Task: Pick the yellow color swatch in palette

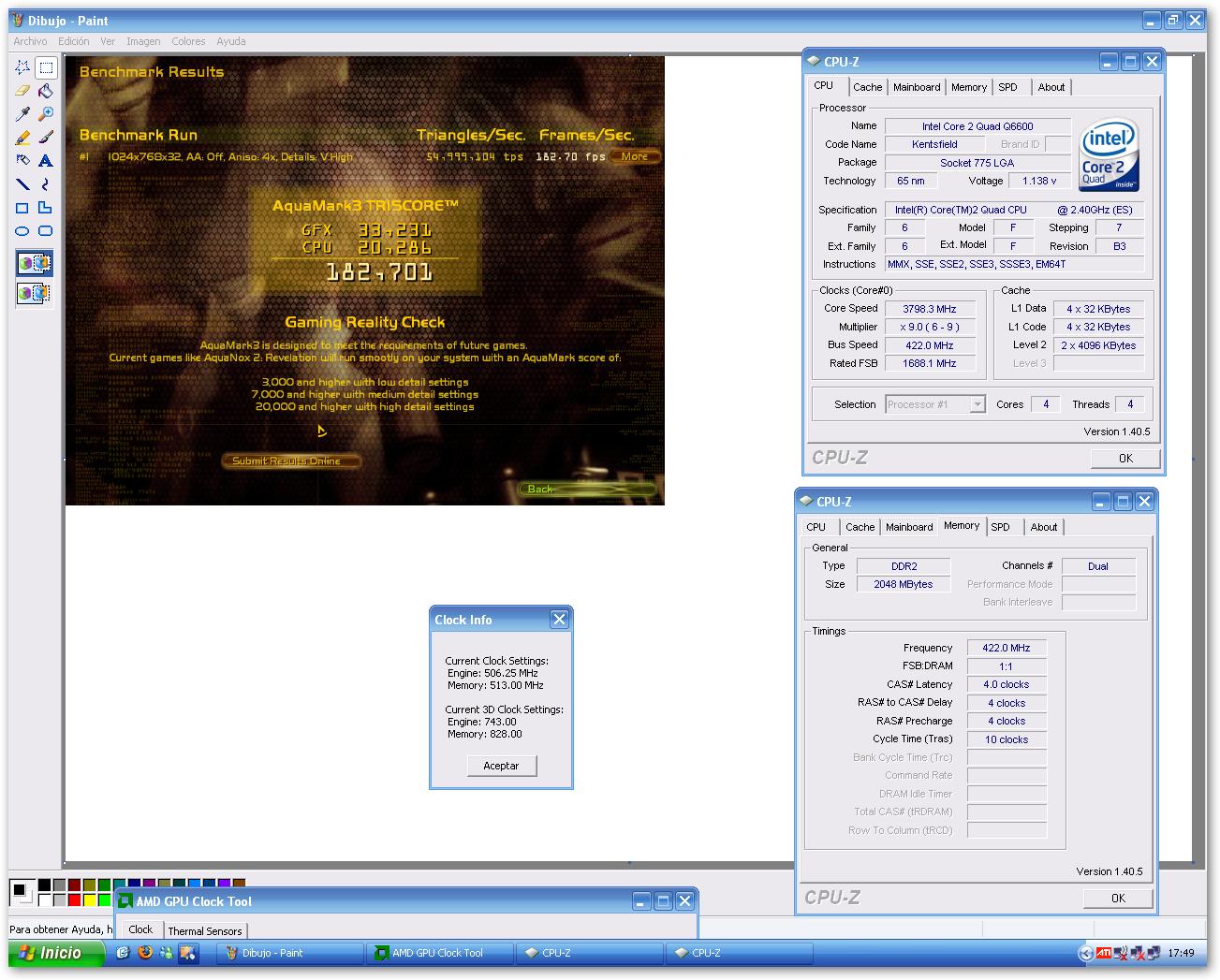Action: pyautogui.click(x=90, y=900)
